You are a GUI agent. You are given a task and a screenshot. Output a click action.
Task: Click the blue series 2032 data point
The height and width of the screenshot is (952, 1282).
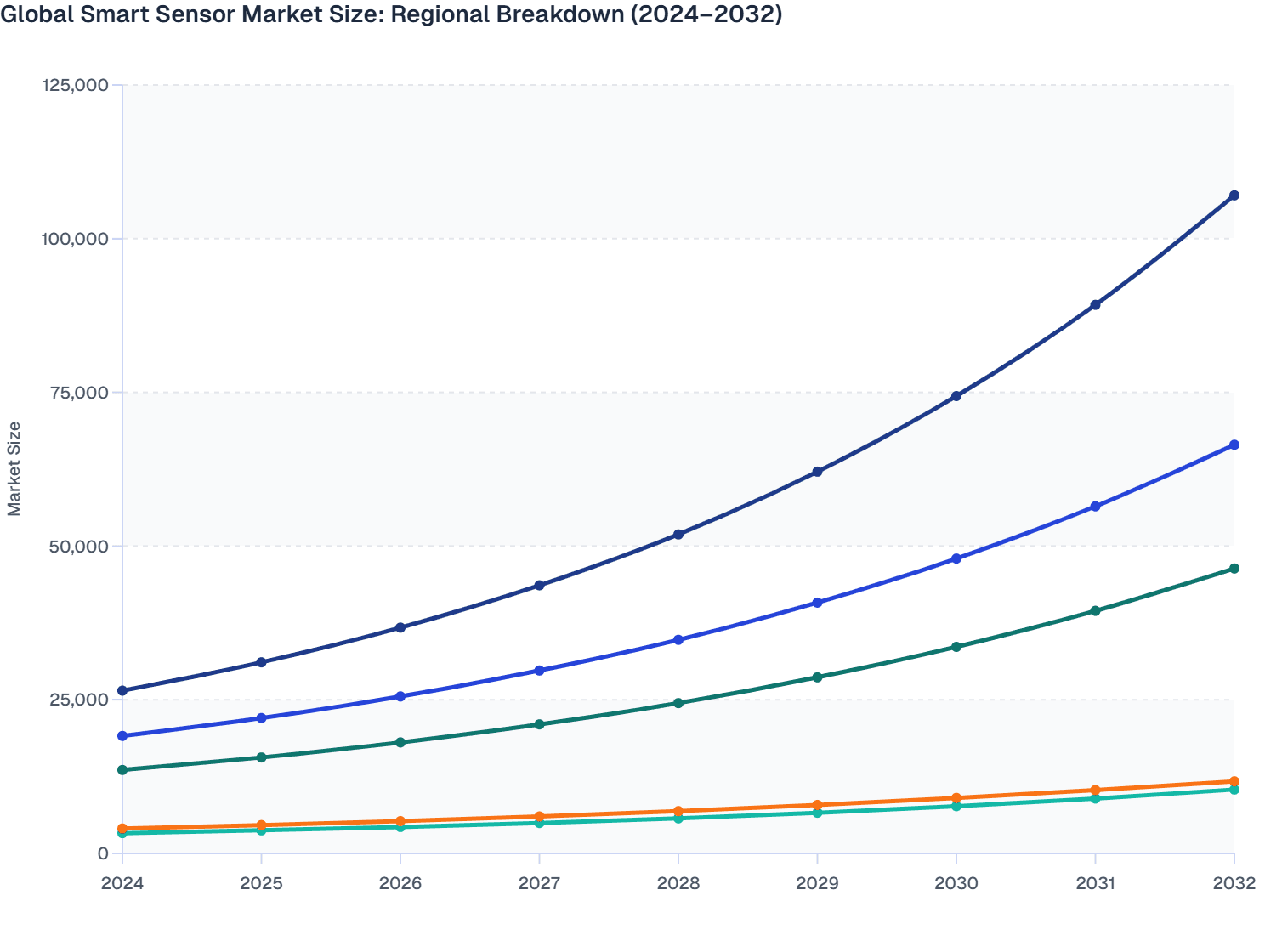(x=1233, y=445)
